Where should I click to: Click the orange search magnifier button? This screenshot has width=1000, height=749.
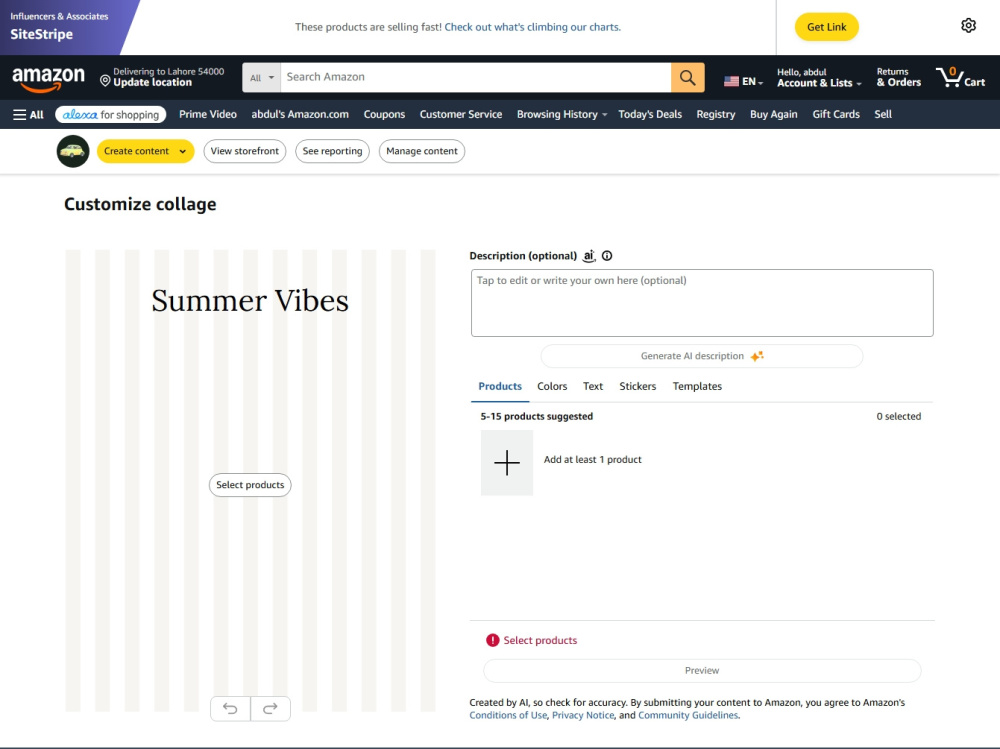687,77
